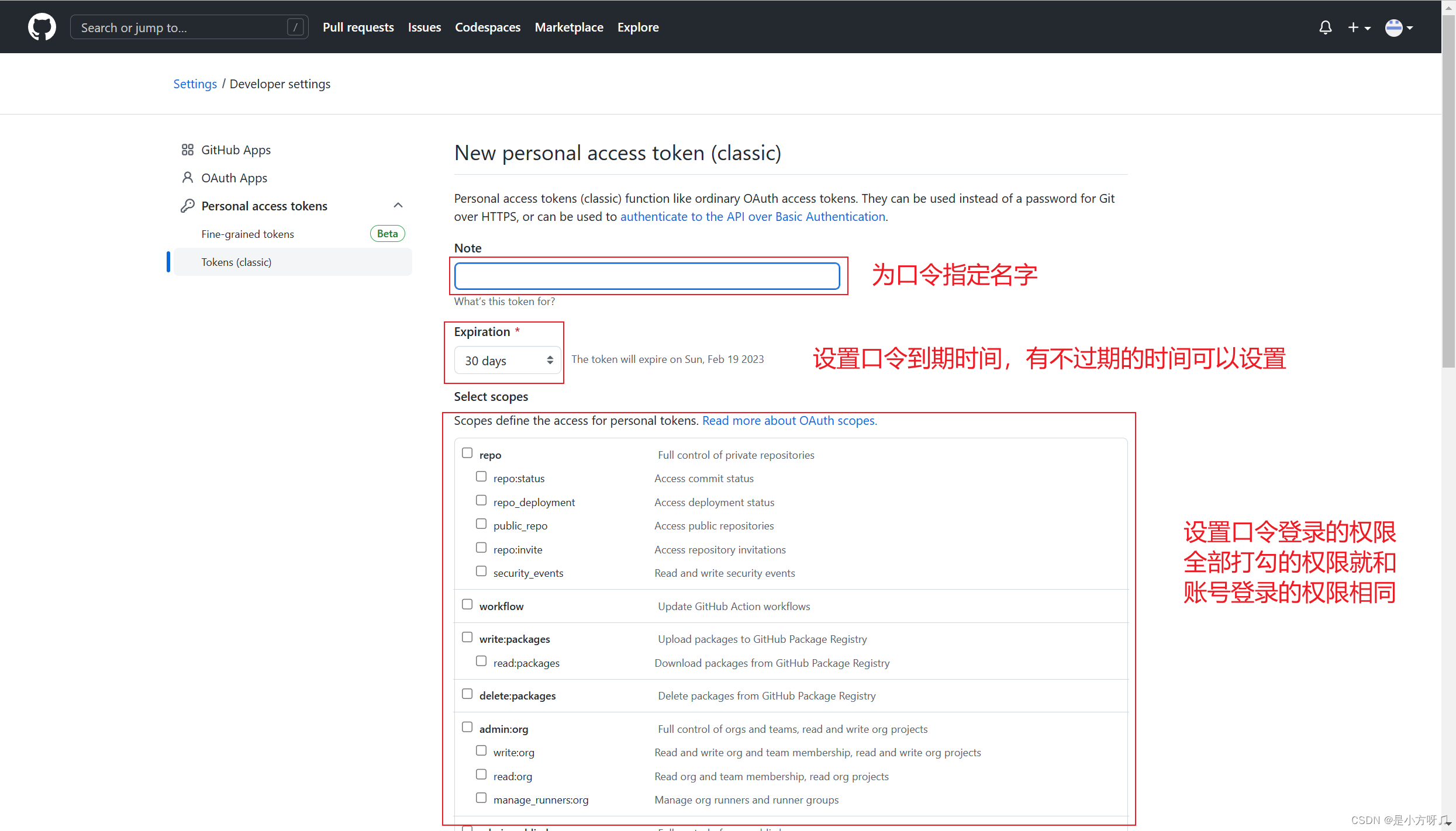Enable the read:org scope
The image size is (1456, 831).
(x=481, y=774)
